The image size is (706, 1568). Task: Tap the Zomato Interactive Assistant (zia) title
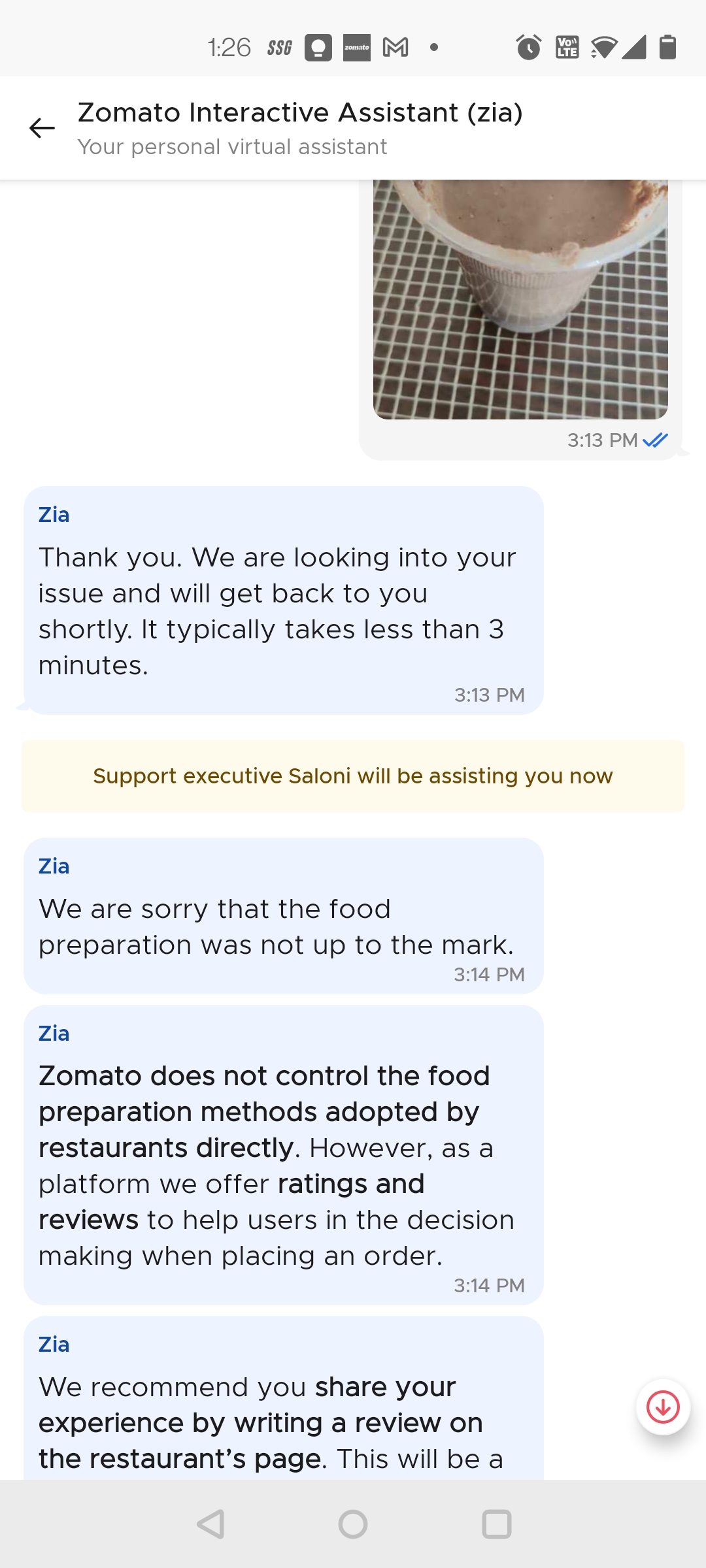(x=300, y=112)
